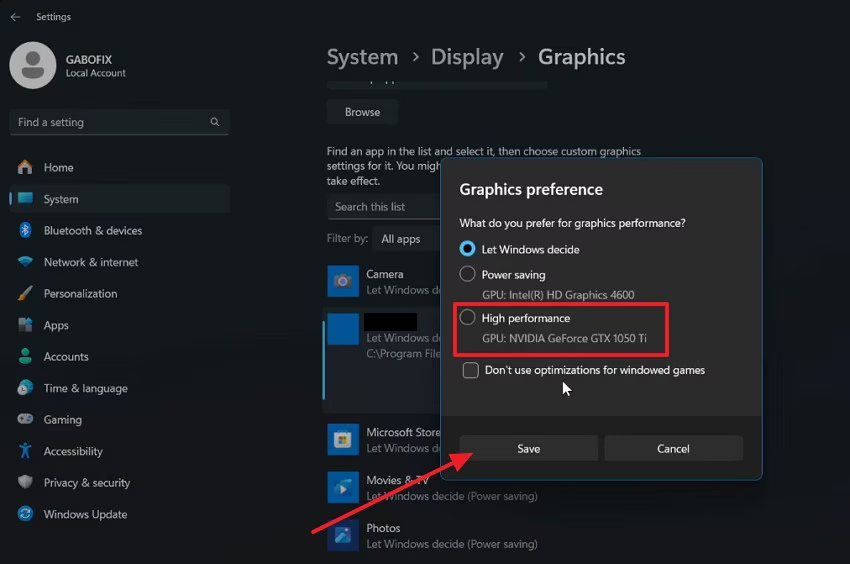Go to System breadcrumb
The height and width of the screenshot is (564, 850).
tap(362, 57)
